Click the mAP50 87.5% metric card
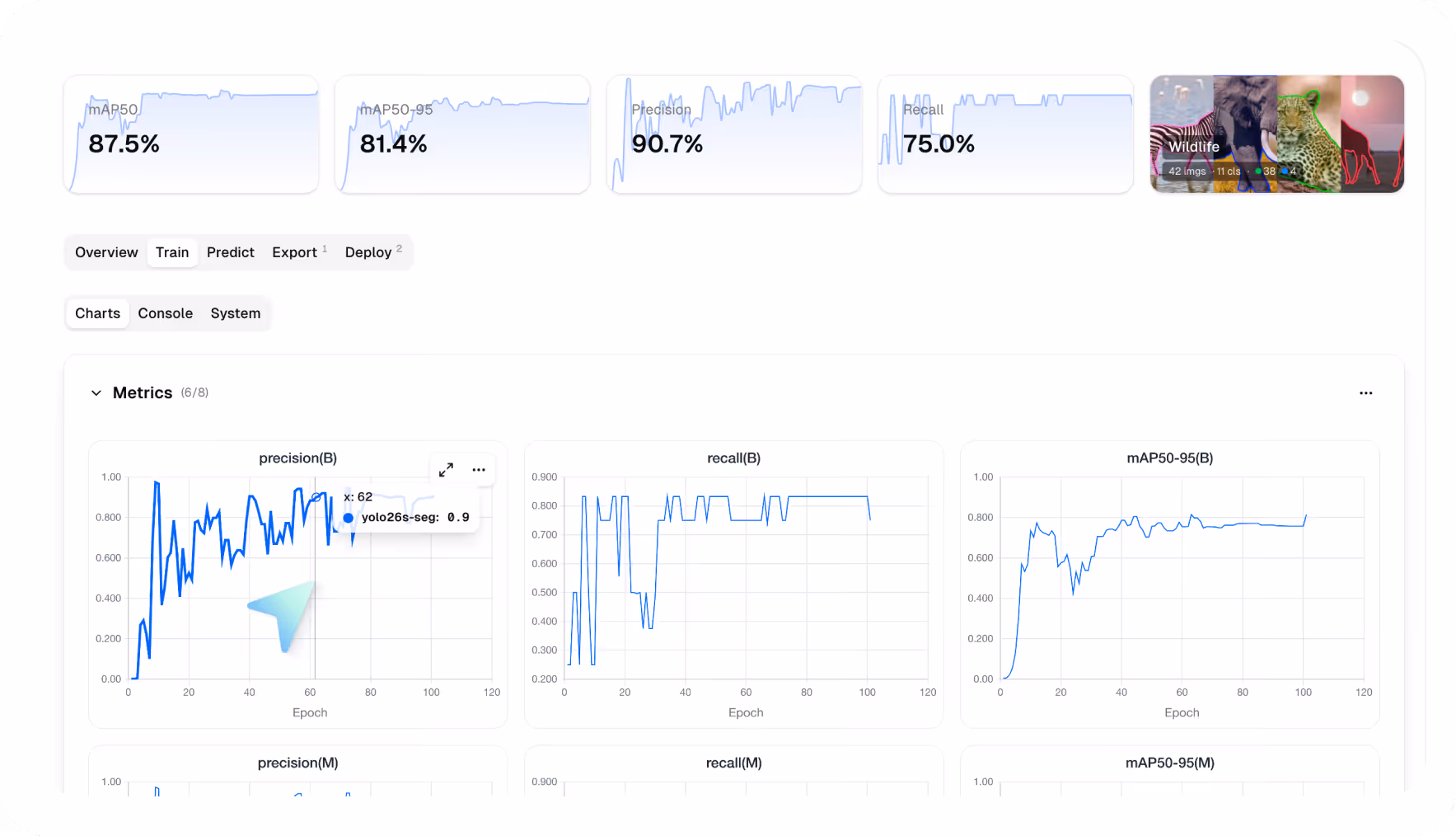1456x836 pixels. 191,134
